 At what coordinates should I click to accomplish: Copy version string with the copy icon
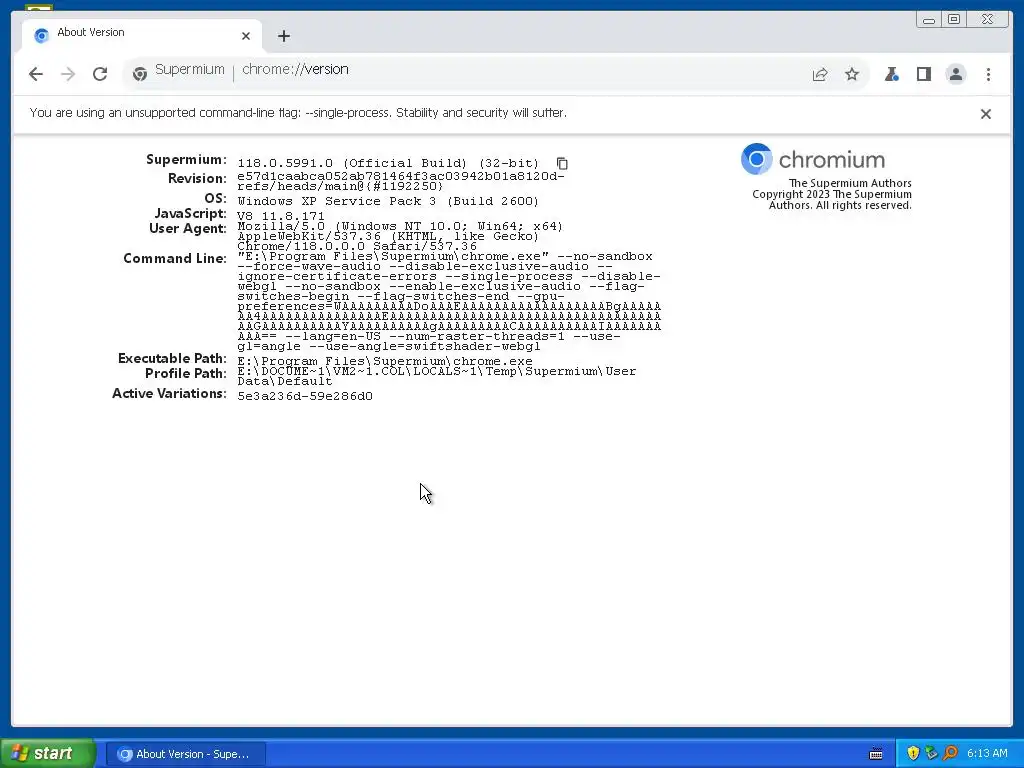pyautogui.click(x=562, y=163)
